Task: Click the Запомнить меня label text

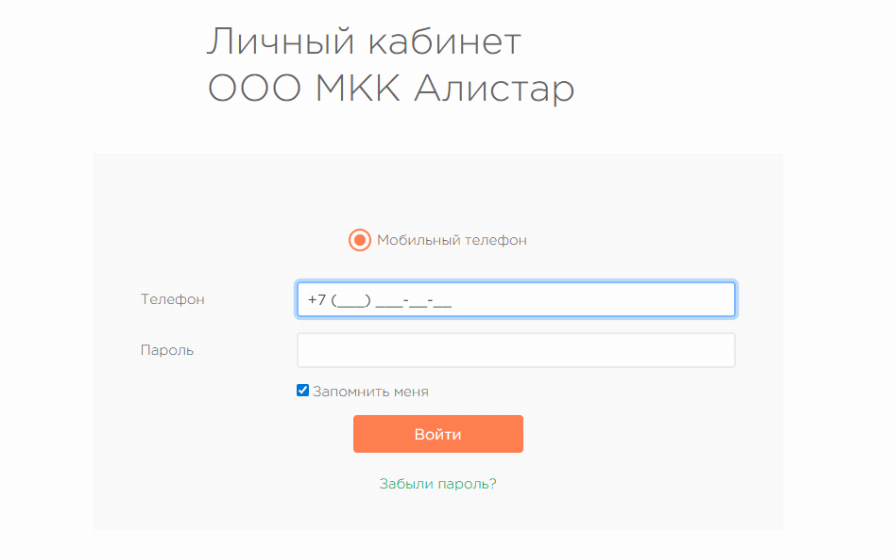Action: tap(370, 392)
